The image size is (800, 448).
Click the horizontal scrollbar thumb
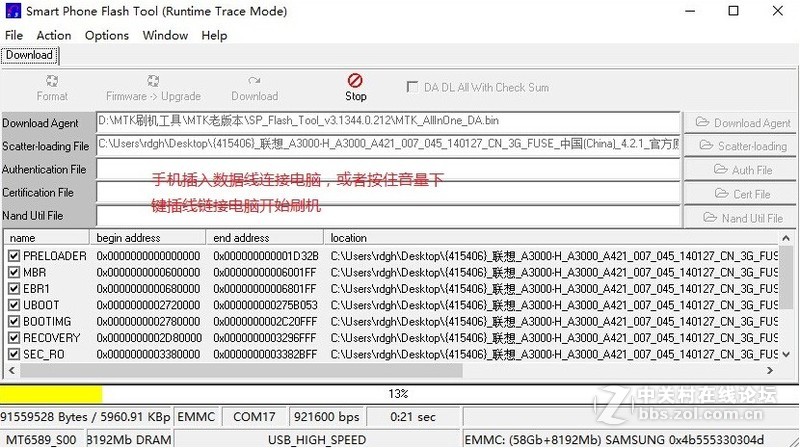click(241, 370)
